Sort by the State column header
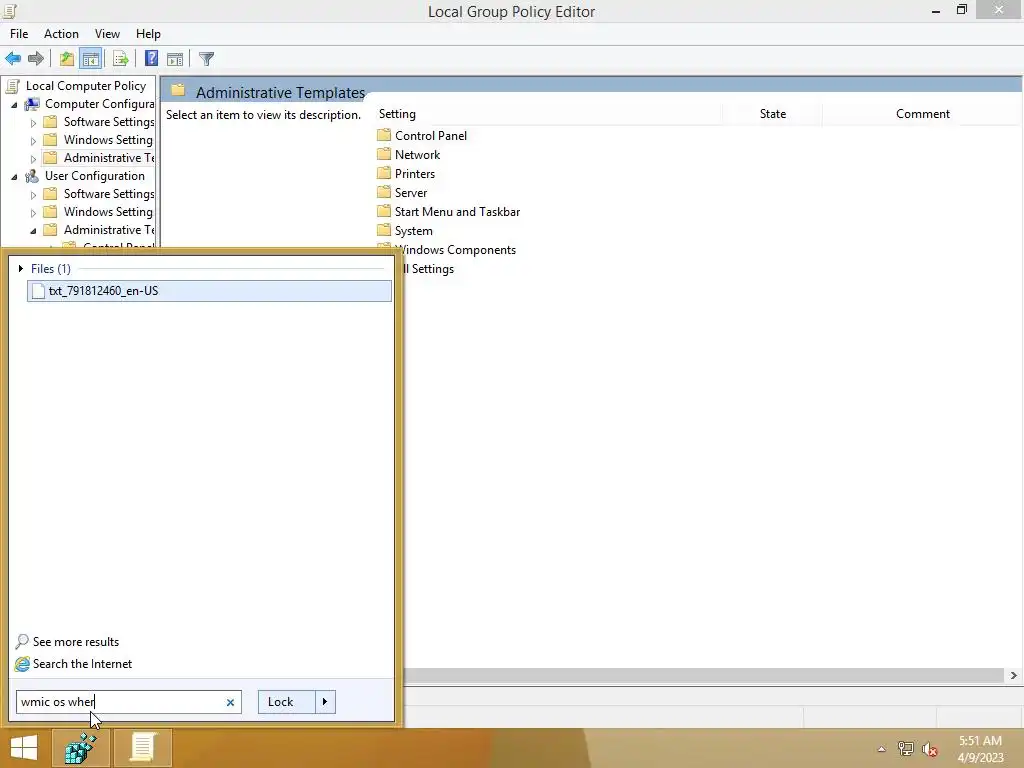Image resolution: width=1024 pixels, height=768 pixels. point(773,114)
